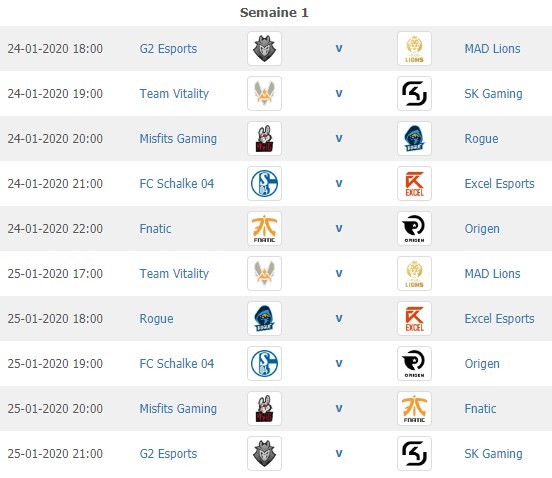Open the Misfits Gaming link in the 25-01 20:00 match

[178, 409]
